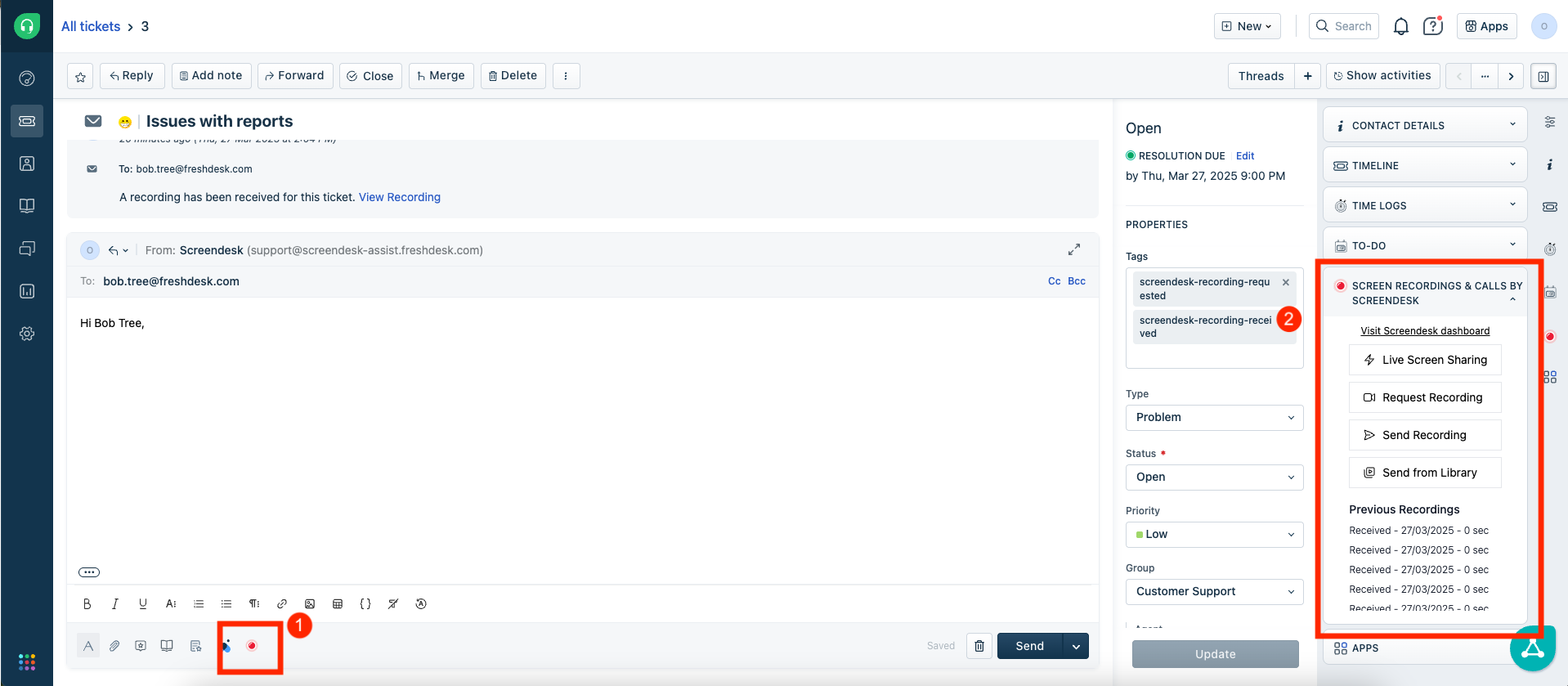The width and height of the screenshot is (1568, 686).
Task: Open the Threads tab
Action: 1261,76
